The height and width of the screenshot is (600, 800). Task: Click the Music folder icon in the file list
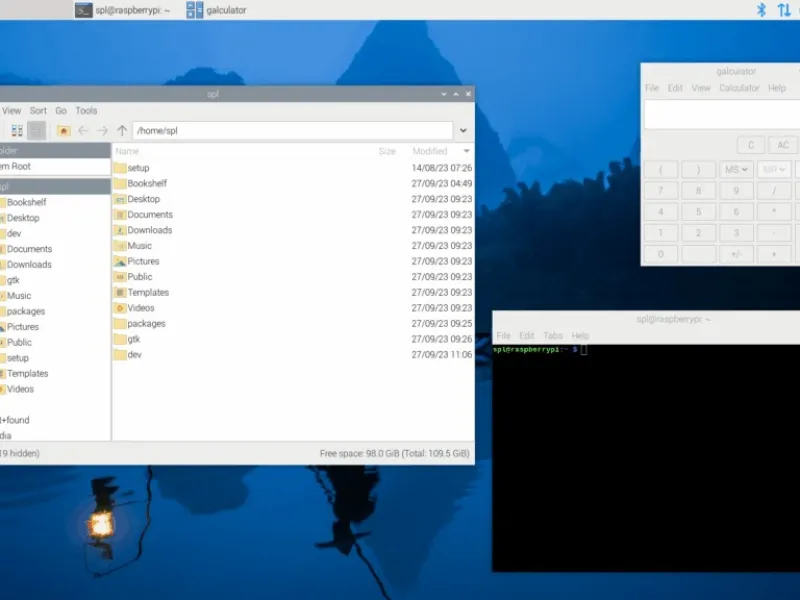pos(120,246)
